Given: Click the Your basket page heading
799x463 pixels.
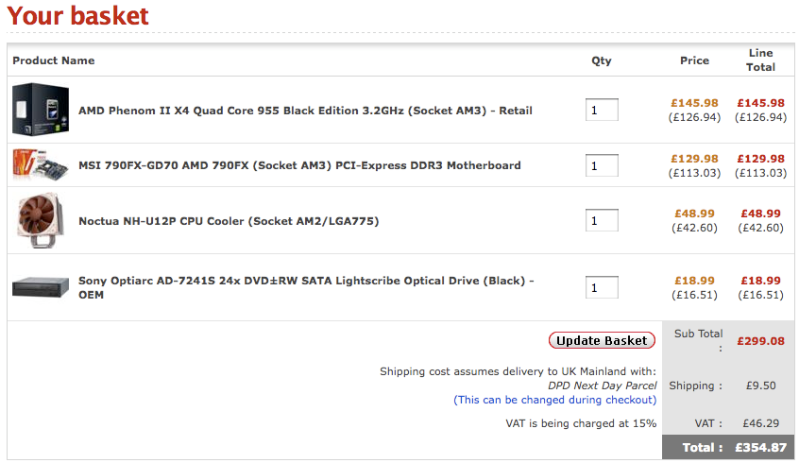Looking at the screenshot, I should coord(78,16).
